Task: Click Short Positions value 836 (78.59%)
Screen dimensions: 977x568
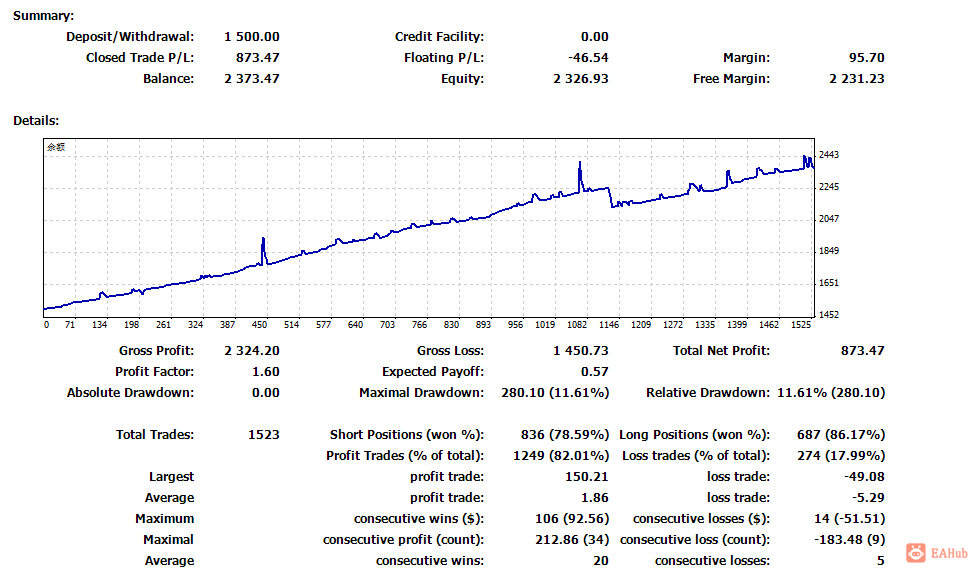Action: point(565,435)
